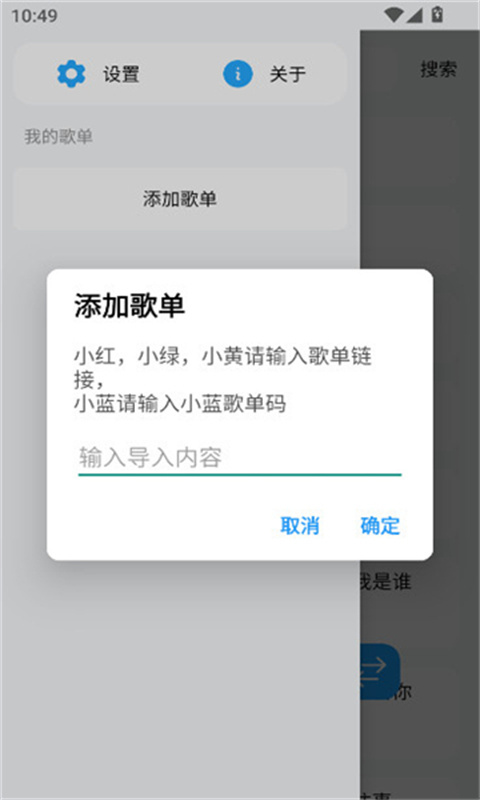Switch to the 搜索 tab behind the drawer
This screenshot has width=480, height=800.
tap(438, 69)
